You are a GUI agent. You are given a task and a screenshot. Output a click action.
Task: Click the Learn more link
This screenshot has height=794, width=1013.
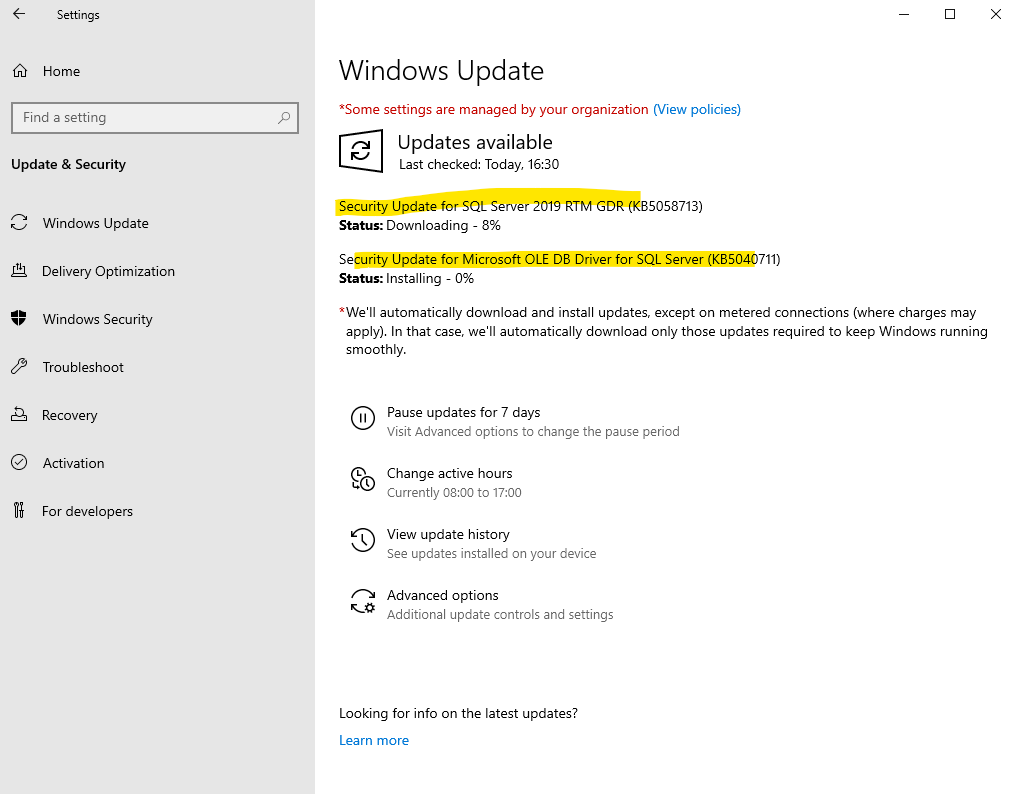374,740
